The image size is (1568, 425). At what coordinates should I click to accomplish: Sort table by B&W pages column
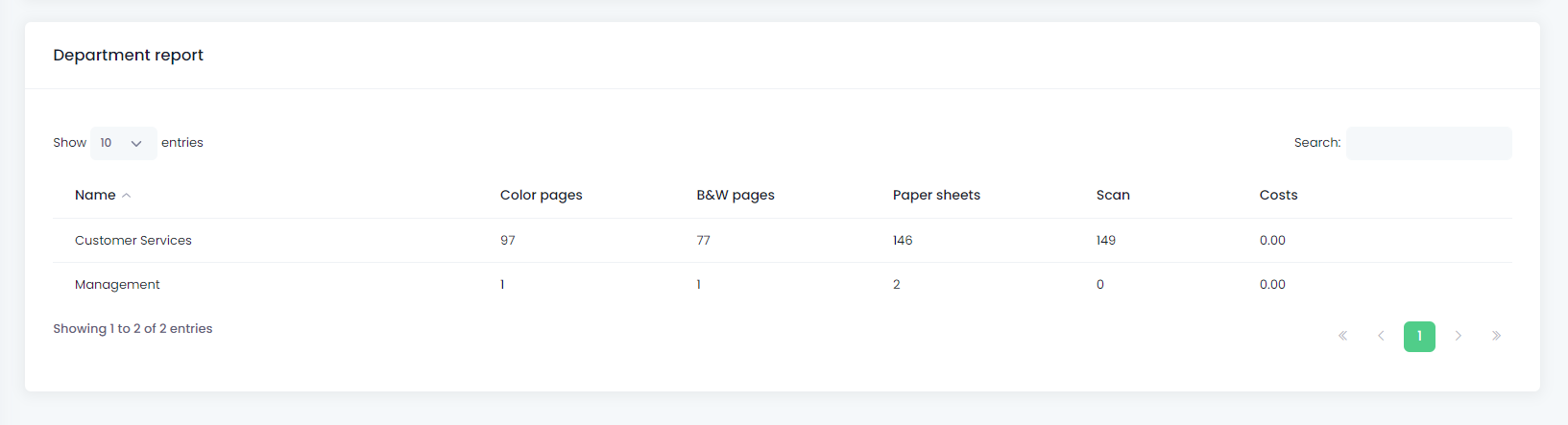[x=736, y=195]
